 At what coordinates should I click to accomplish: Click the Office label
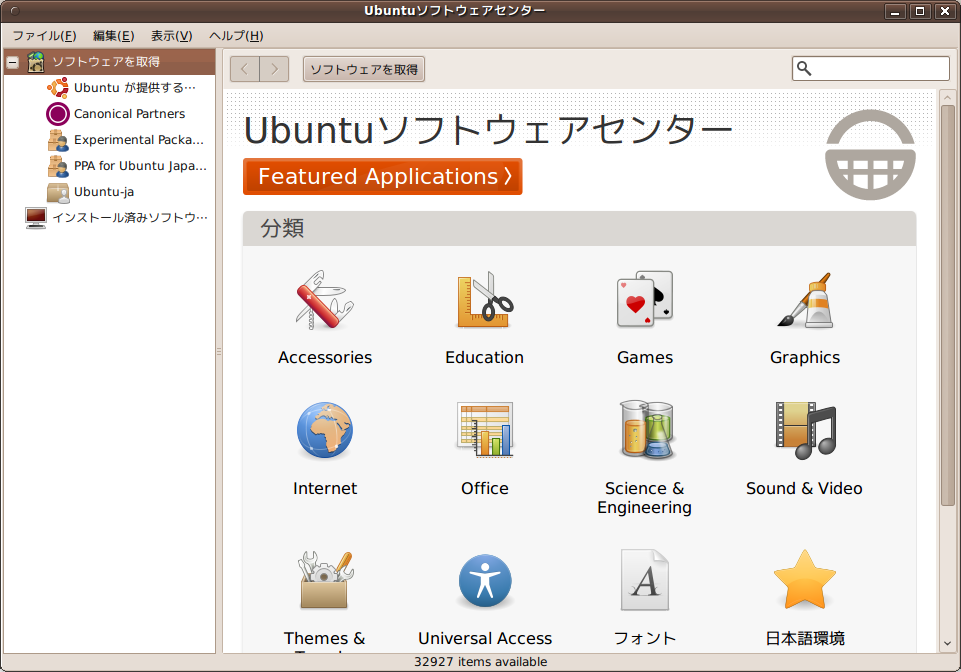tap(485, 489)
